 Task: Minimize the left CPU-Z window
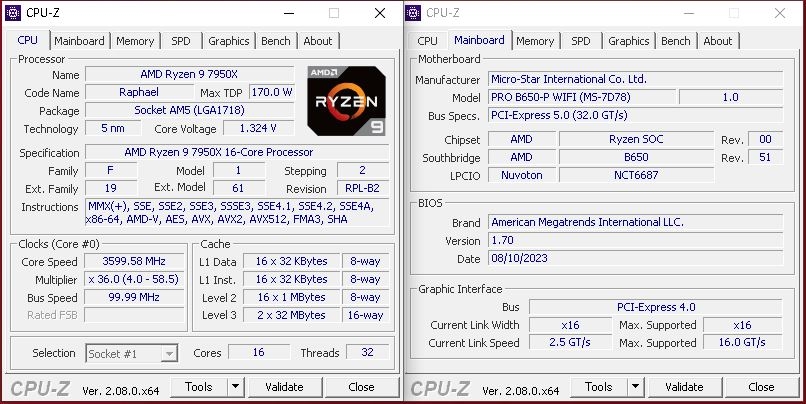[289, 13]
